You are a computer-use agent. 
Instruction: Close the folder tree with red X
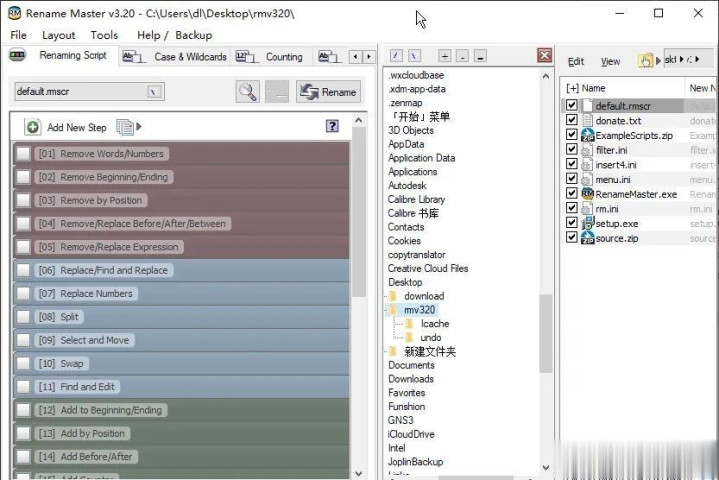tap(544, 56)
